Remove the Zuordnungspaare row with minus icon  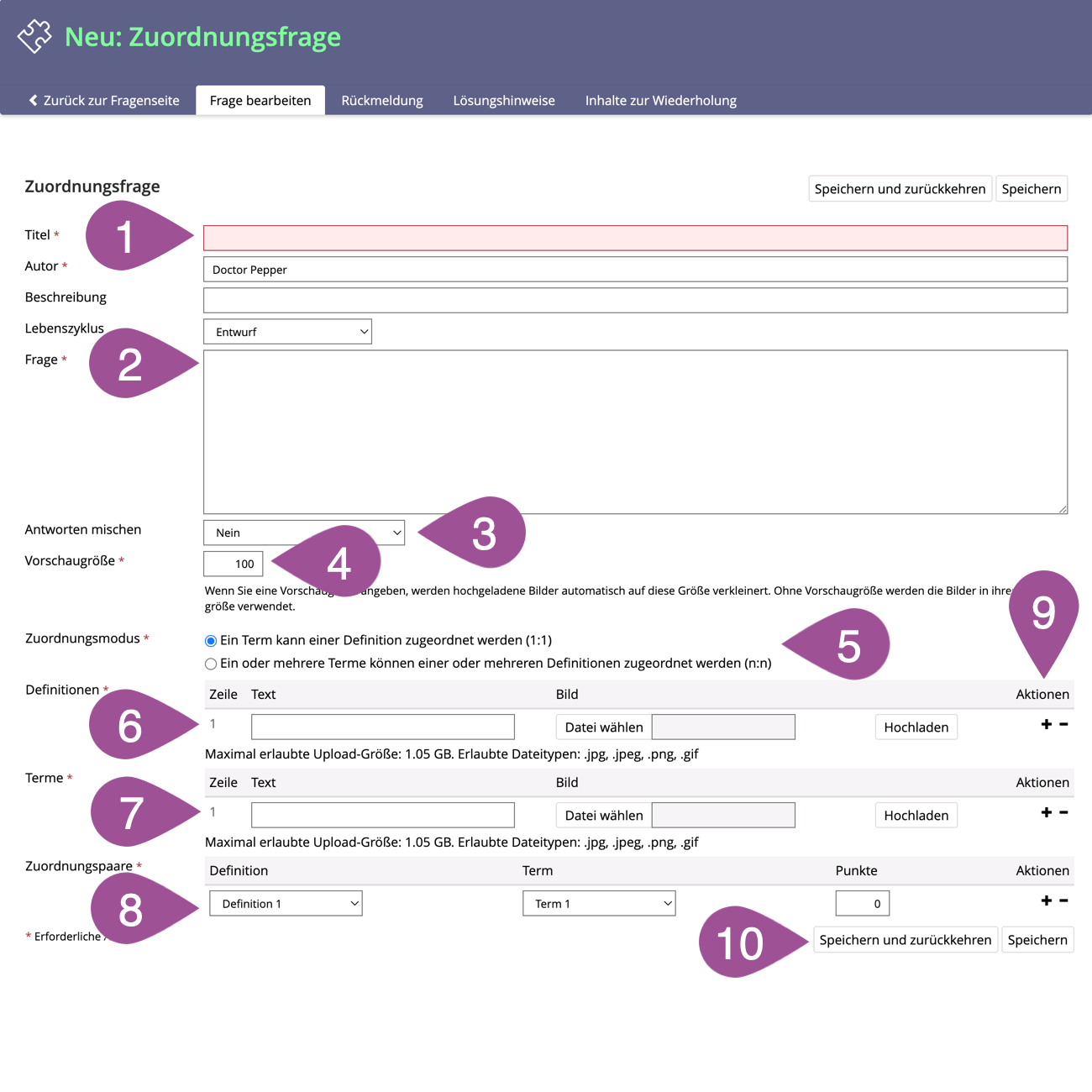[1063, 900]
